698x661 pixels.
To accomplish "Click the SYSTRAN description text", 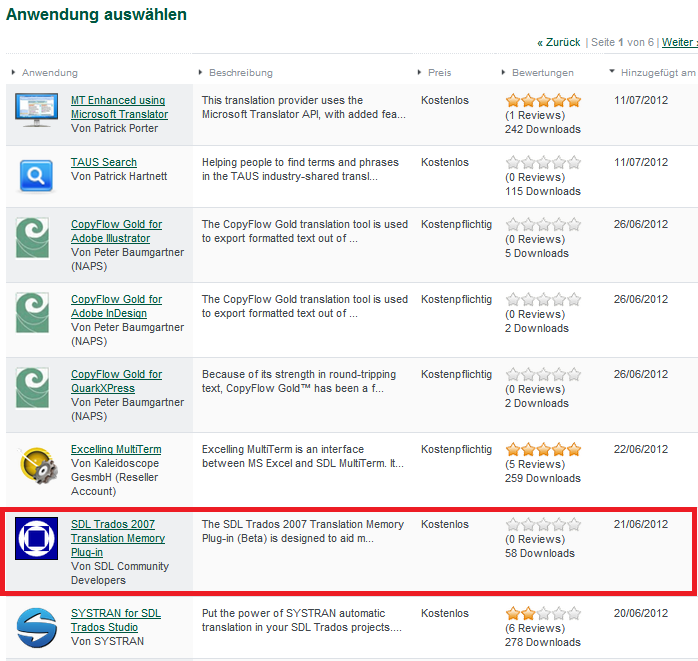I will click(301, 620).
